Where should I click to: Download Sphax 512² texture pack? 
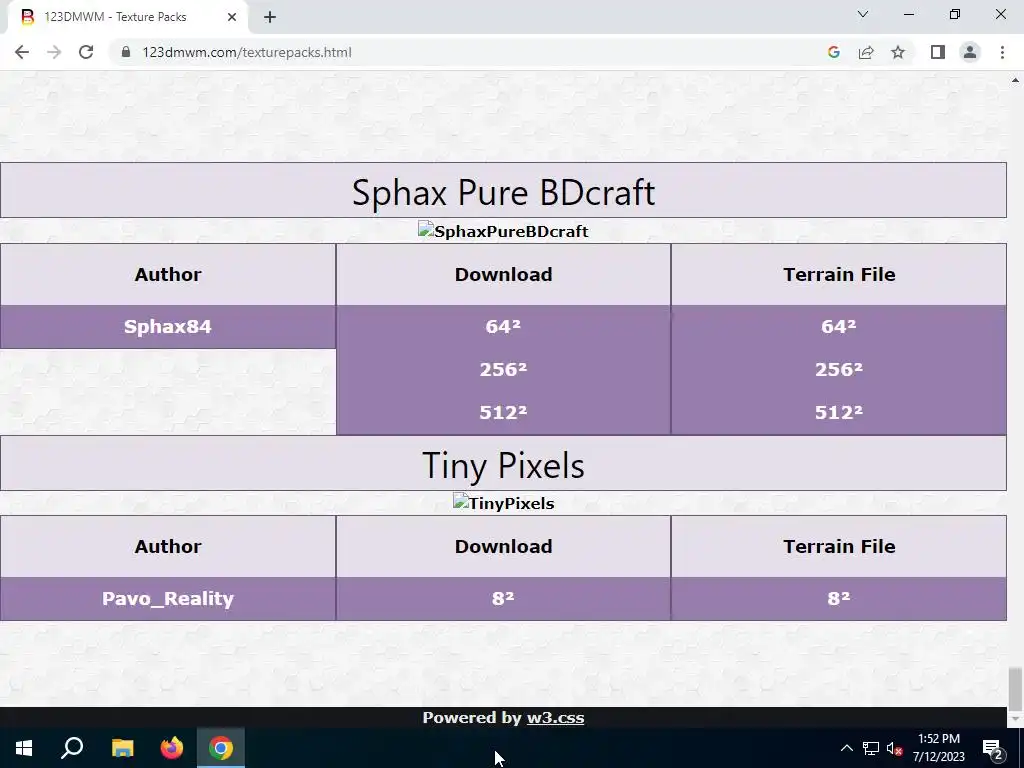pos(503,412)
